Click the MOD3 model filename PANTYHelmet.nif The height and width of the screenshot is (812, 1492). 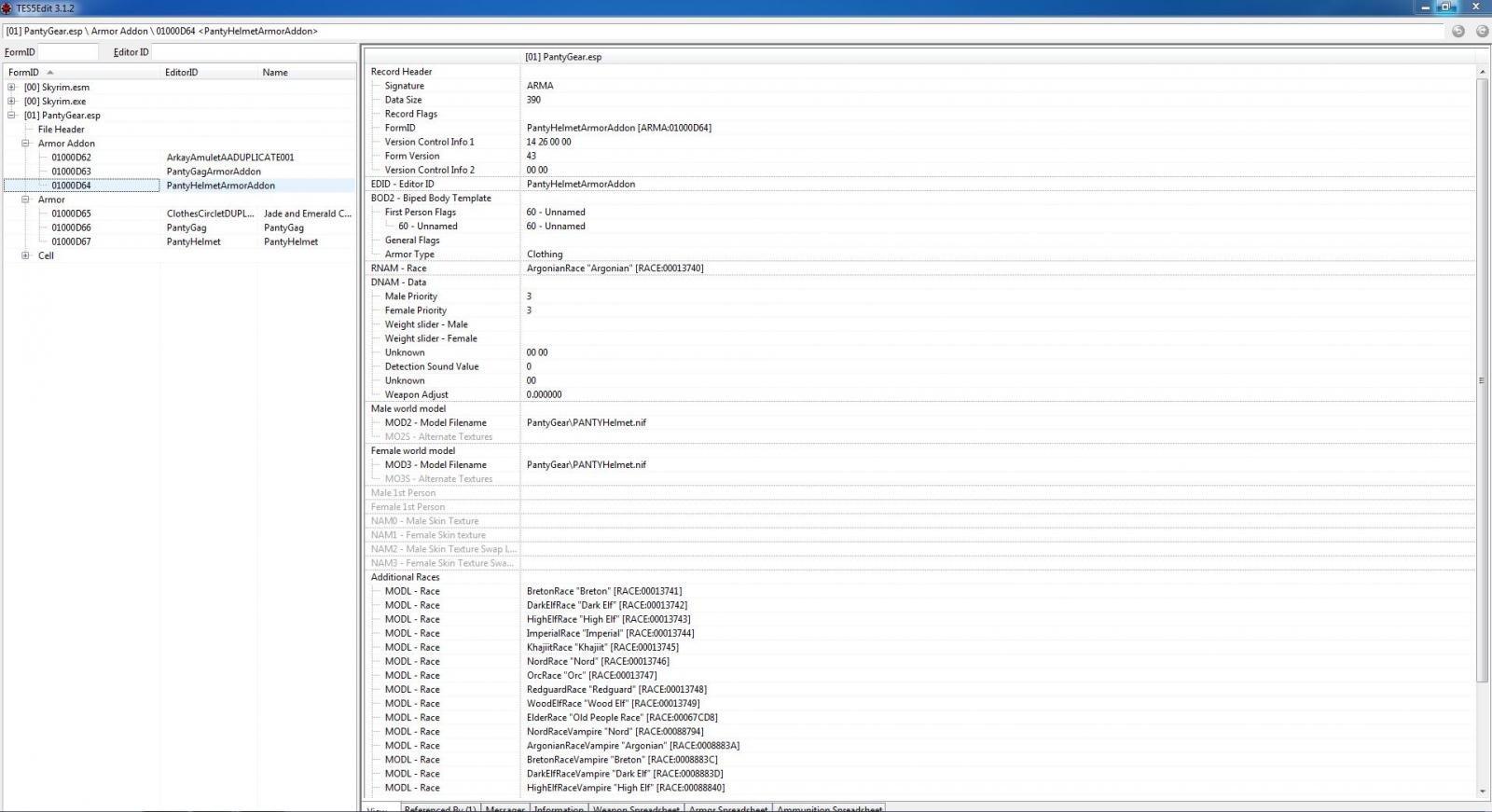586,464
